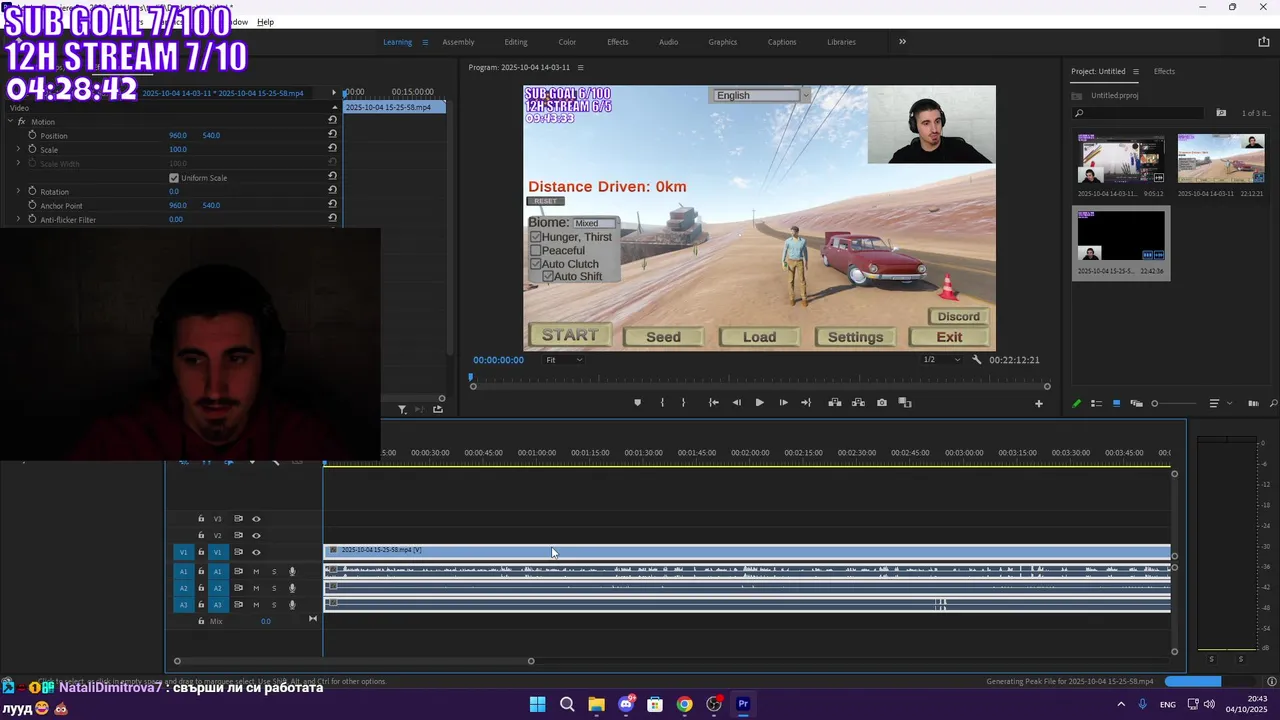Open Comparison View button
This screenshot has width=1280, height=720.
tap(905, 403)
